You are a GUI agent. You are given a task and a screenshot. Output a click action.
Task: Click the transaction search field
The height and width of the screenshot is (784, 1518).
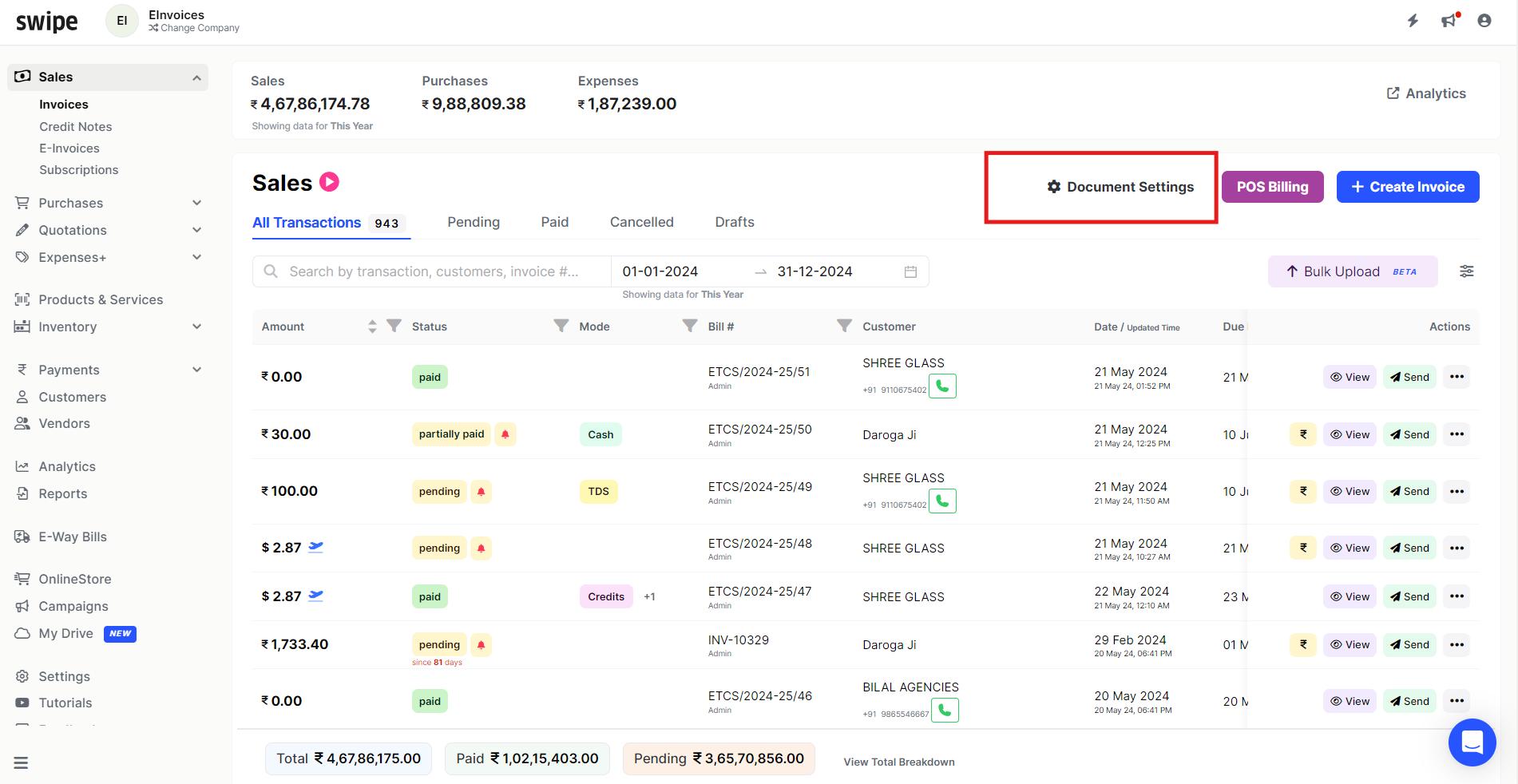pyautogui.click(x=432, y=271)
